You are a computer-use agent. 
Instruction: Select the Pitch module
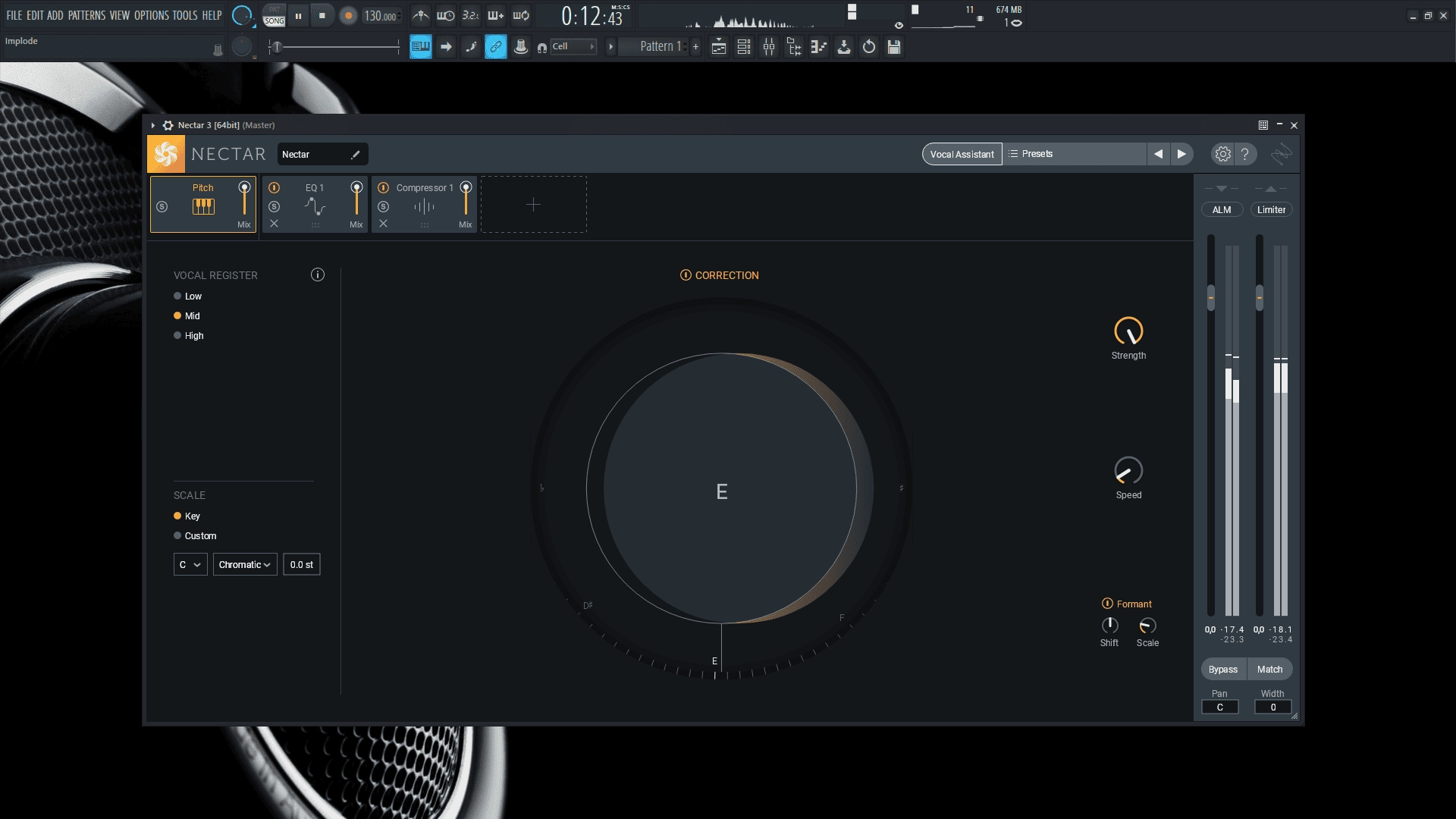pyautogui.click(x=203, y=204)
